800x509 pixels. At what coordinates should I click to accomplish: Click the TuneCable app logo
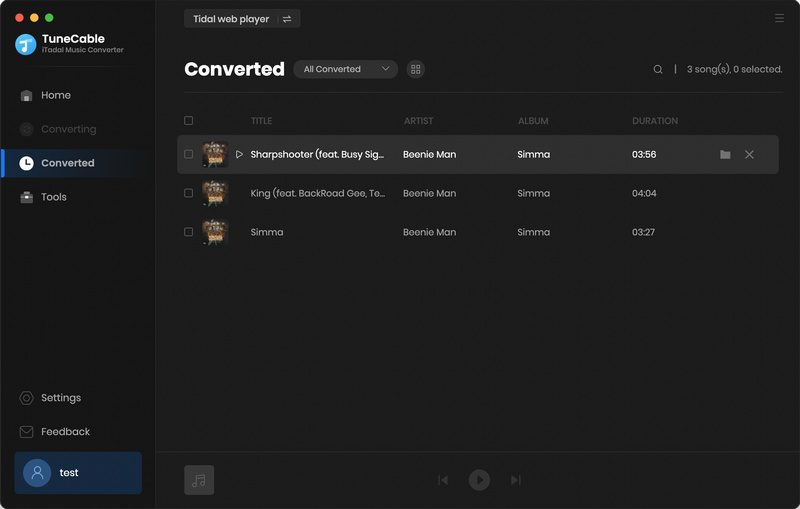[x=26, y=44]
